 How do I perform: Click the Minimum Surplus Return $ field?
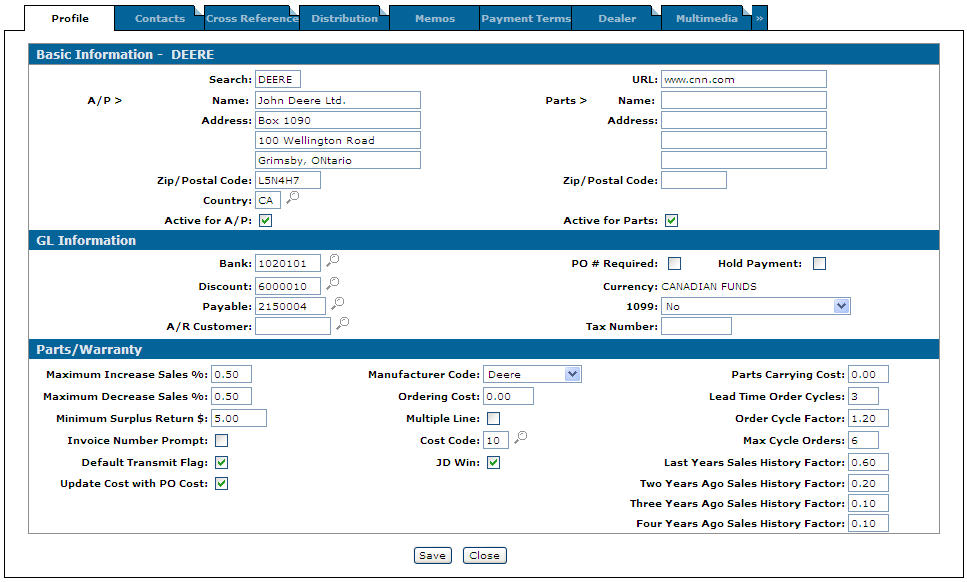pos(239,418)
